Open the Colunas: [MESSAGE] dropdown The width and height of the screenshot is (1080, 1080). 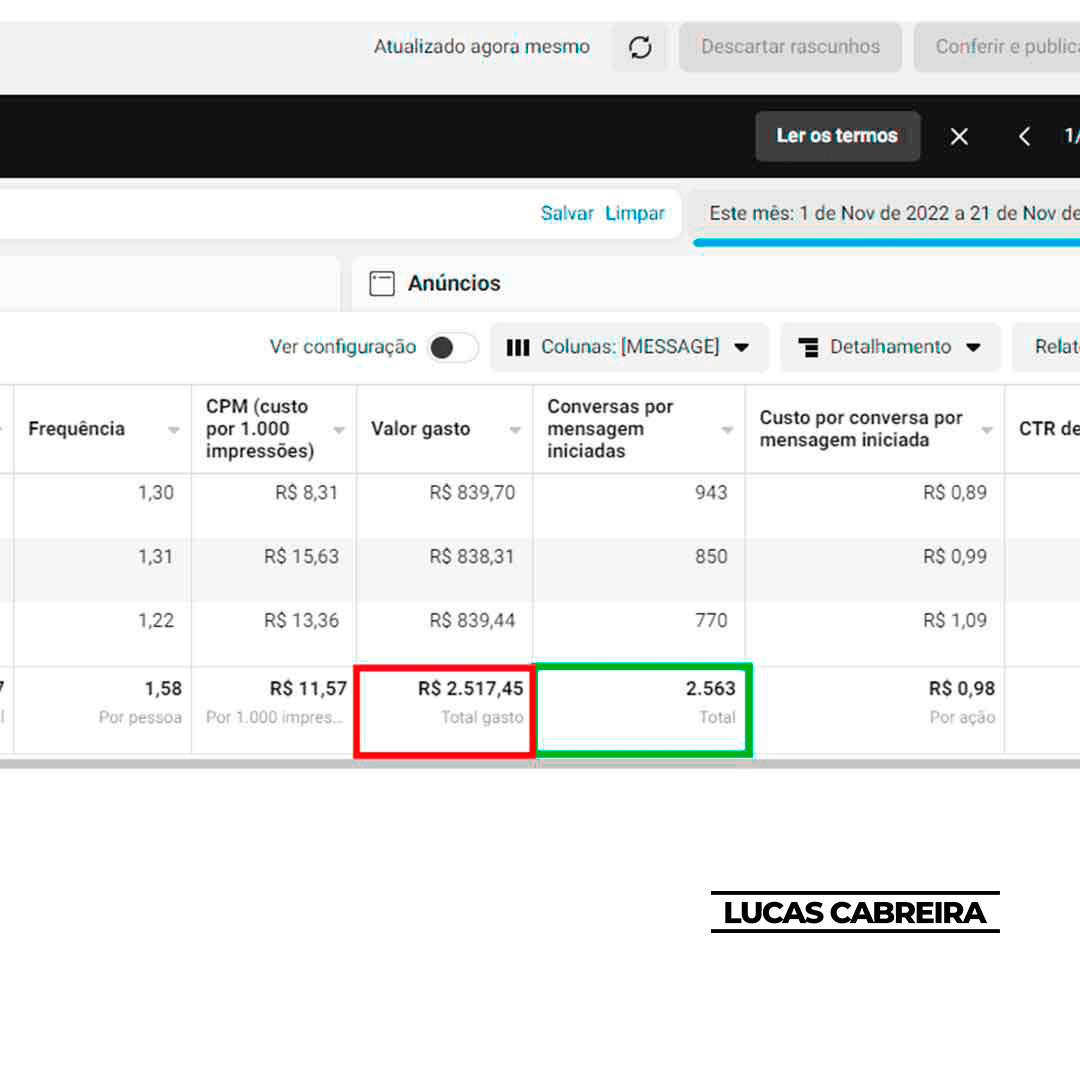click(629, 347)
